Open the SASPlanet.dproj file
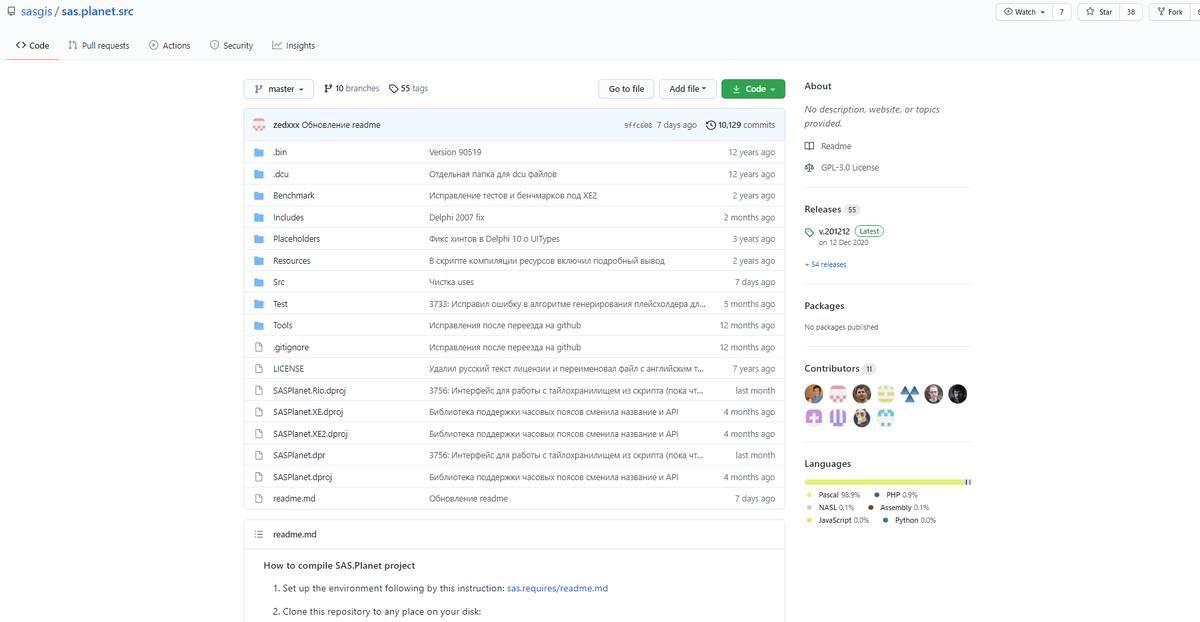This screenshot has width=1200, height=622. point(302,477)
